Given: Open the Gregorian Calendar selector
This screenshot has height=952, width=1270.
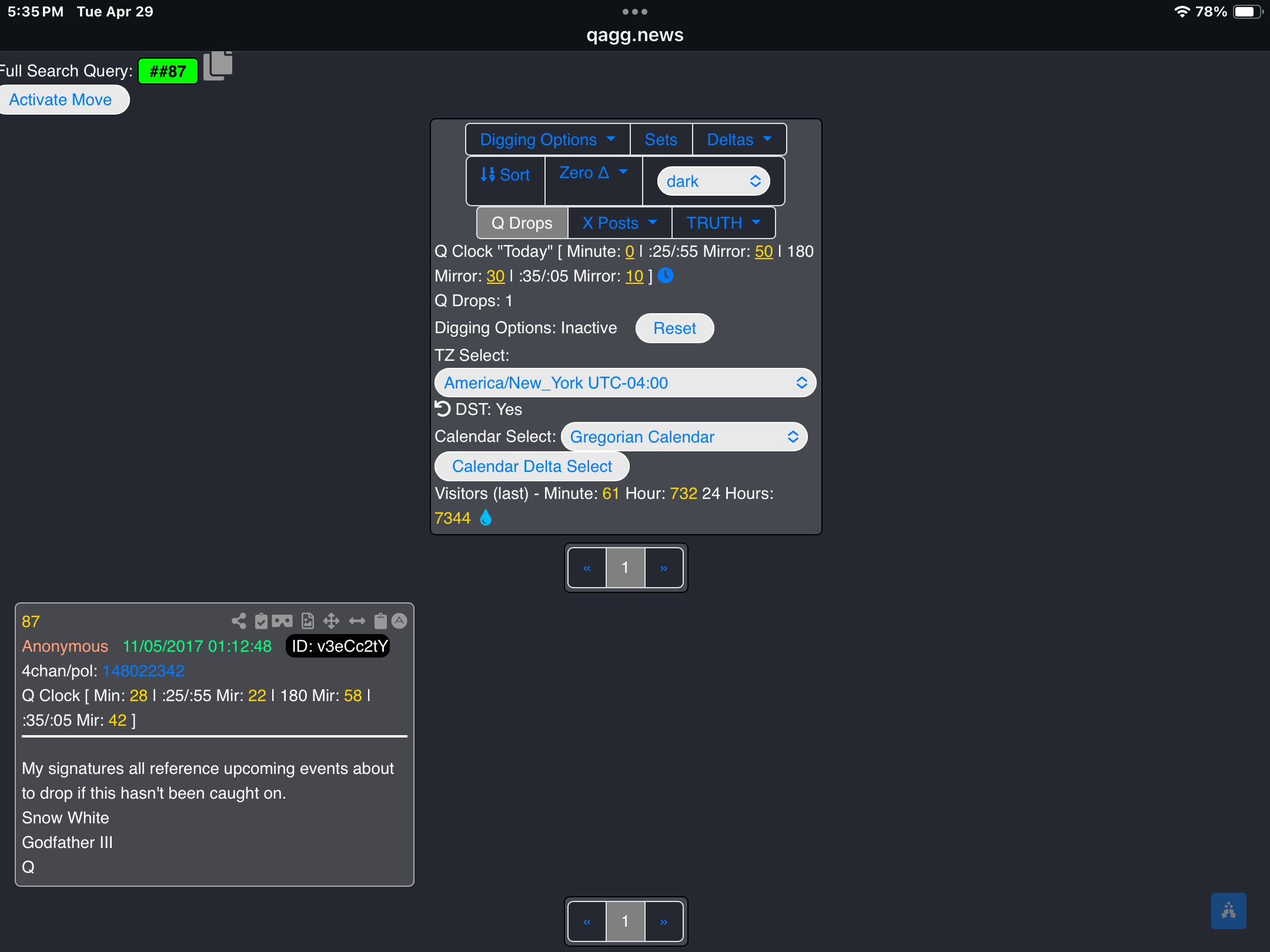Looking at the screenshot, I should coord(684,437).
